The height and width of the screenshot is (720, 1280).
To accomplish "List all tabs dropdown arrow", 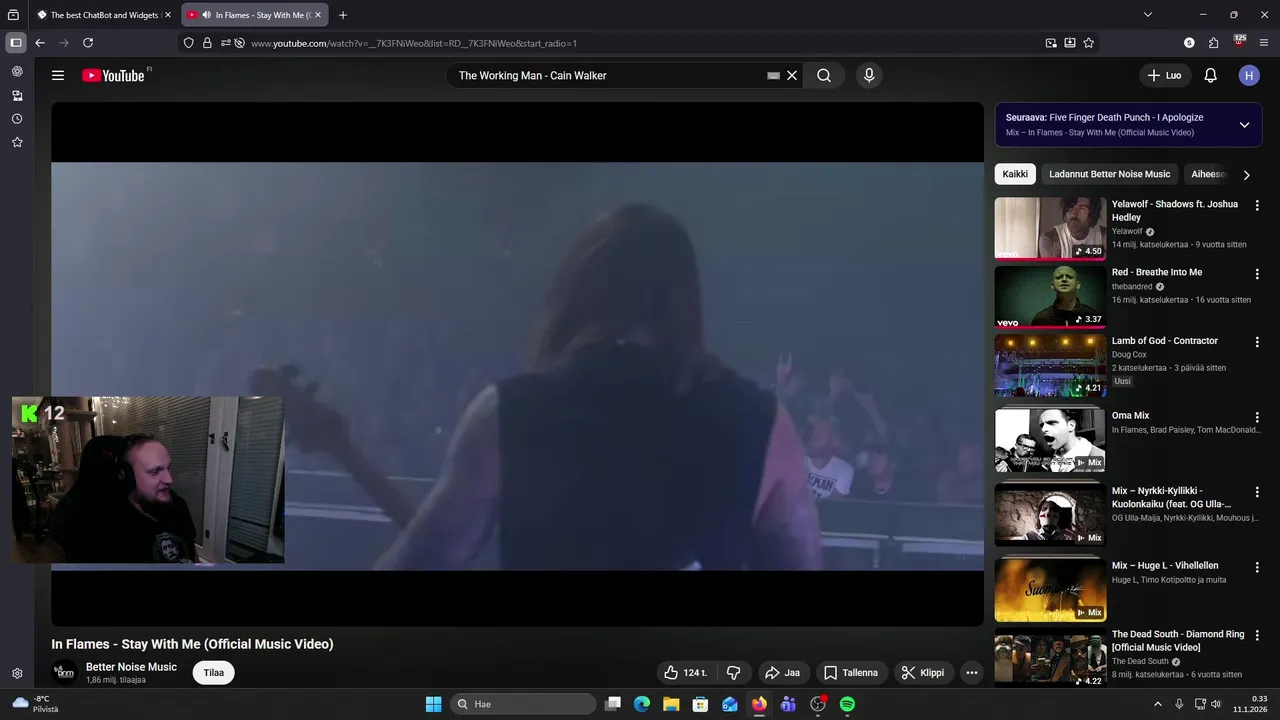I will tap(1148, 15).
